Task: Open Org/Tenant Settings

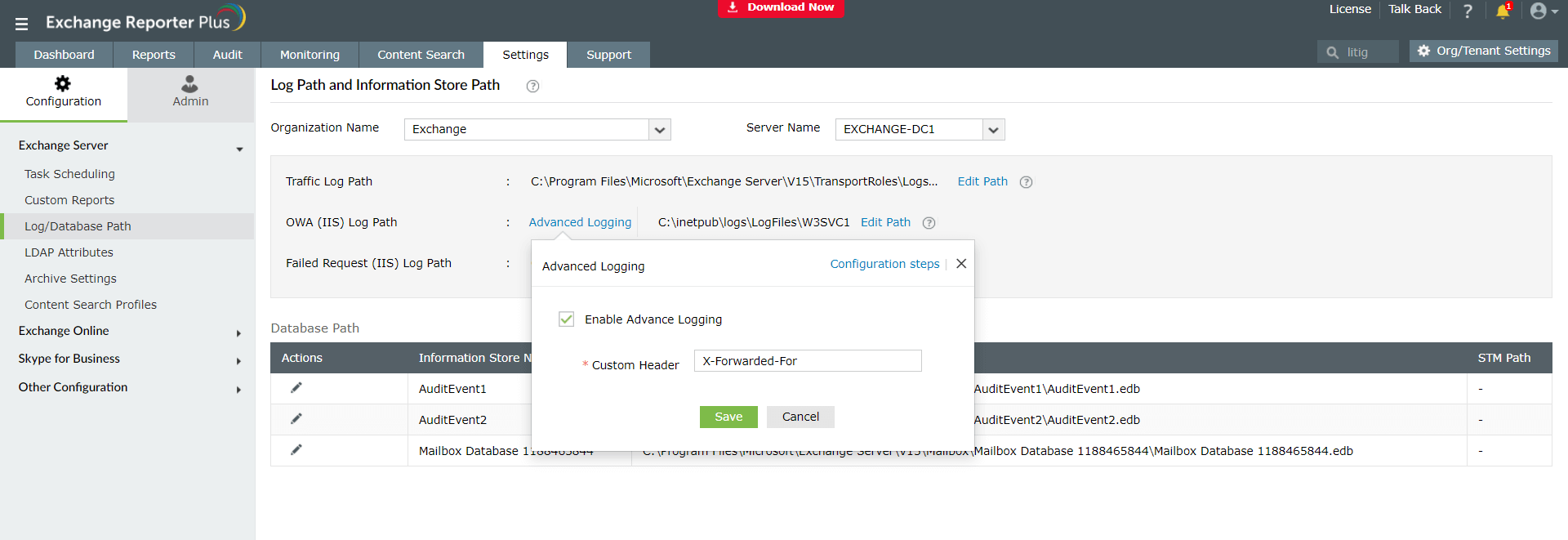Action: [1484, 51]
